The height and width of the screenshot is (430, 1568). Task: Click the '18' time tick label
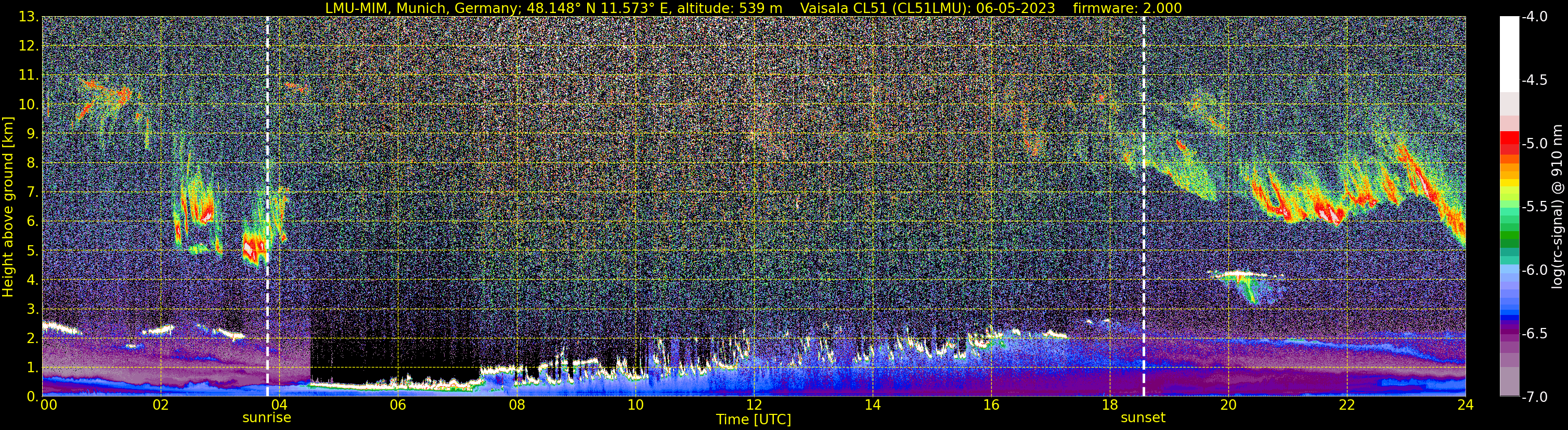[1110, 405]
